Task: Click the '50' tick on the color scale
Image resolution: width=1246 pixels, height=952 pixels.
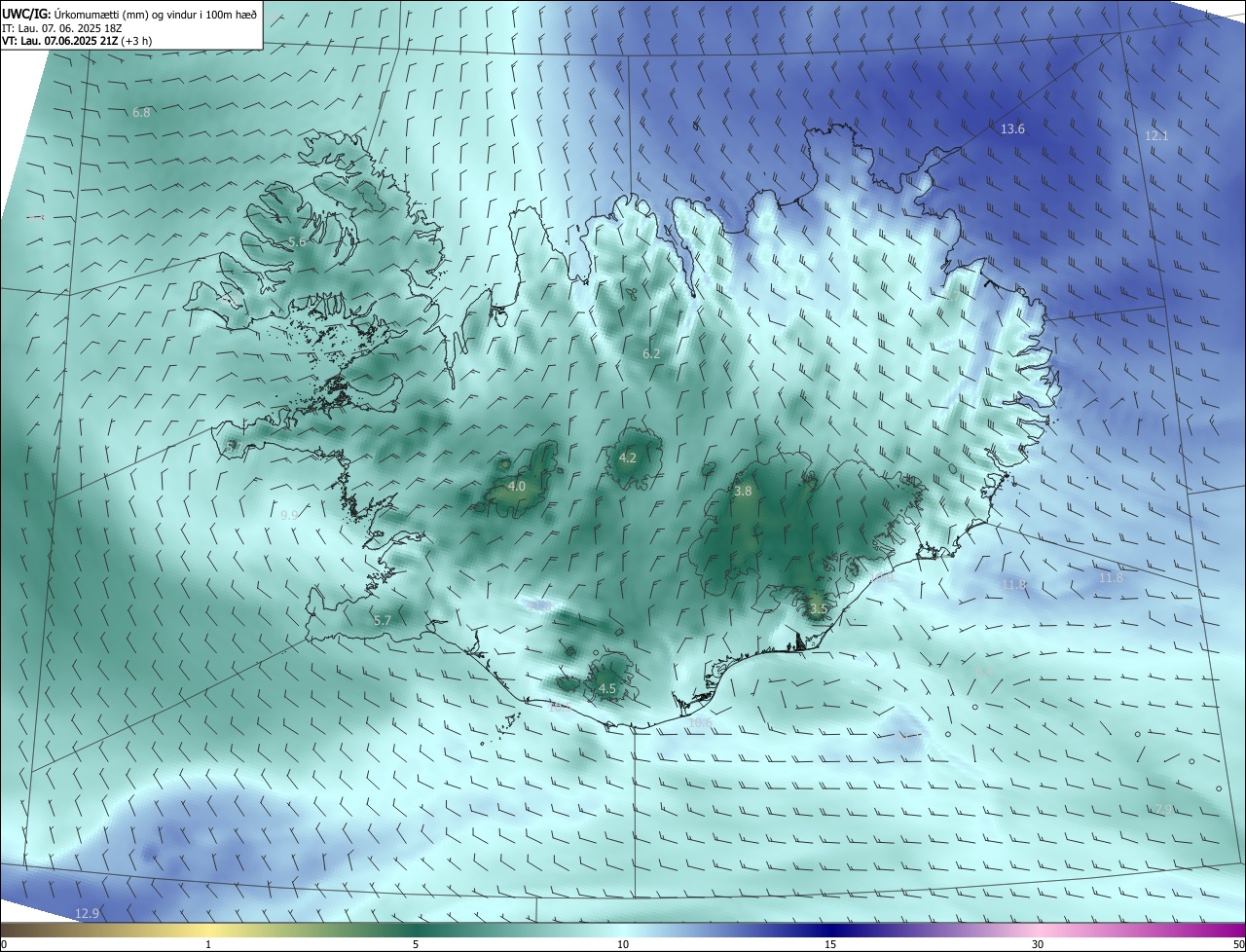Action: pyautogui.click(x=1238, y=944)
